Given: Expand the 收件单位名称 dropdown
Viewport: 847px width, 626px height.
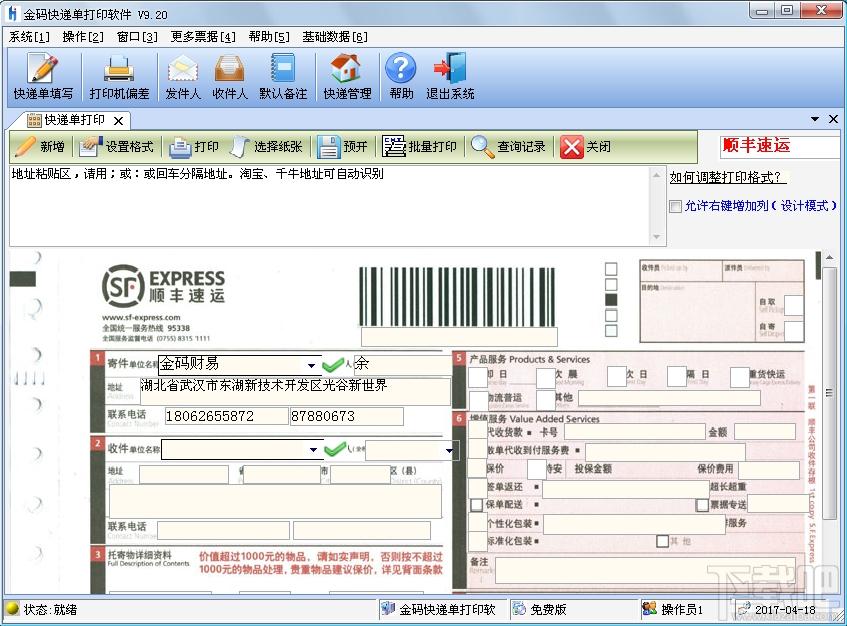Looking at the screenshot, I should click(x=313, y=451).
